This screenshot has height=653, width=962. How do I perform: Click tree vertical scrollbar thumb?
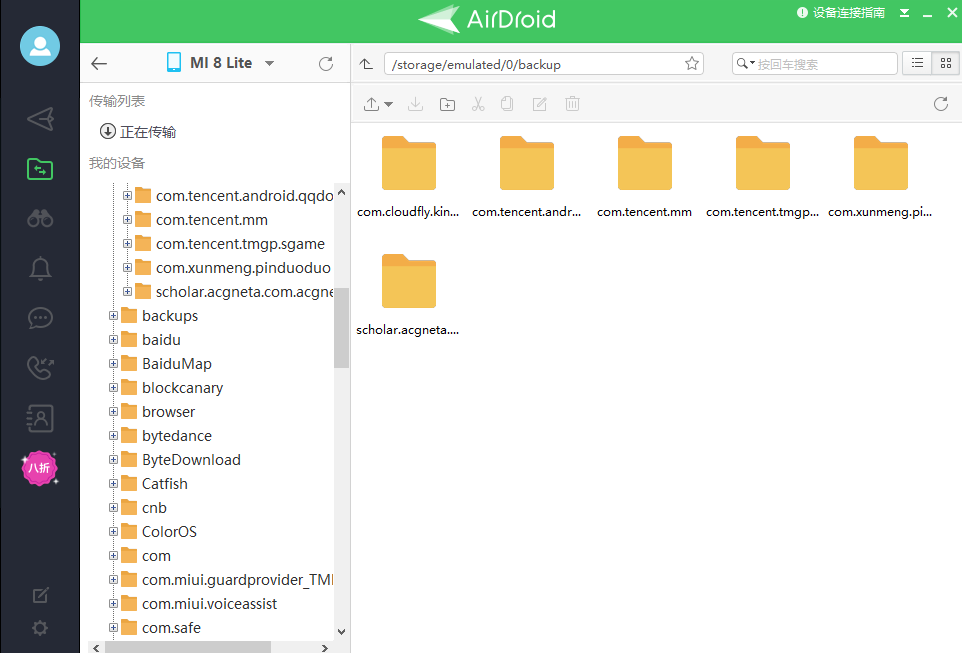(341, 328)
